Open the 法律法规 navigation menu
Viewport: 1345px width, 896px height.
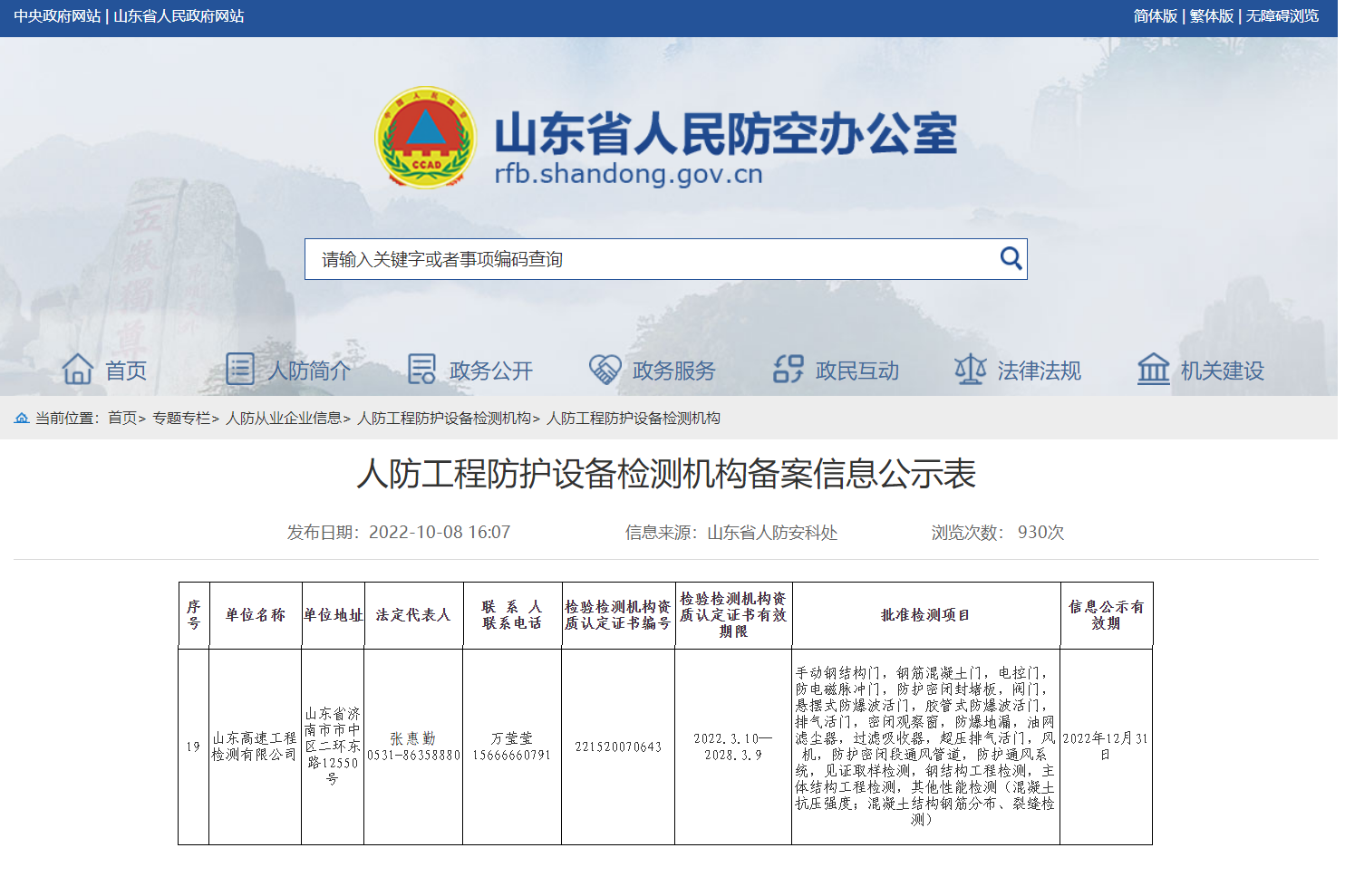point(1039,371)
